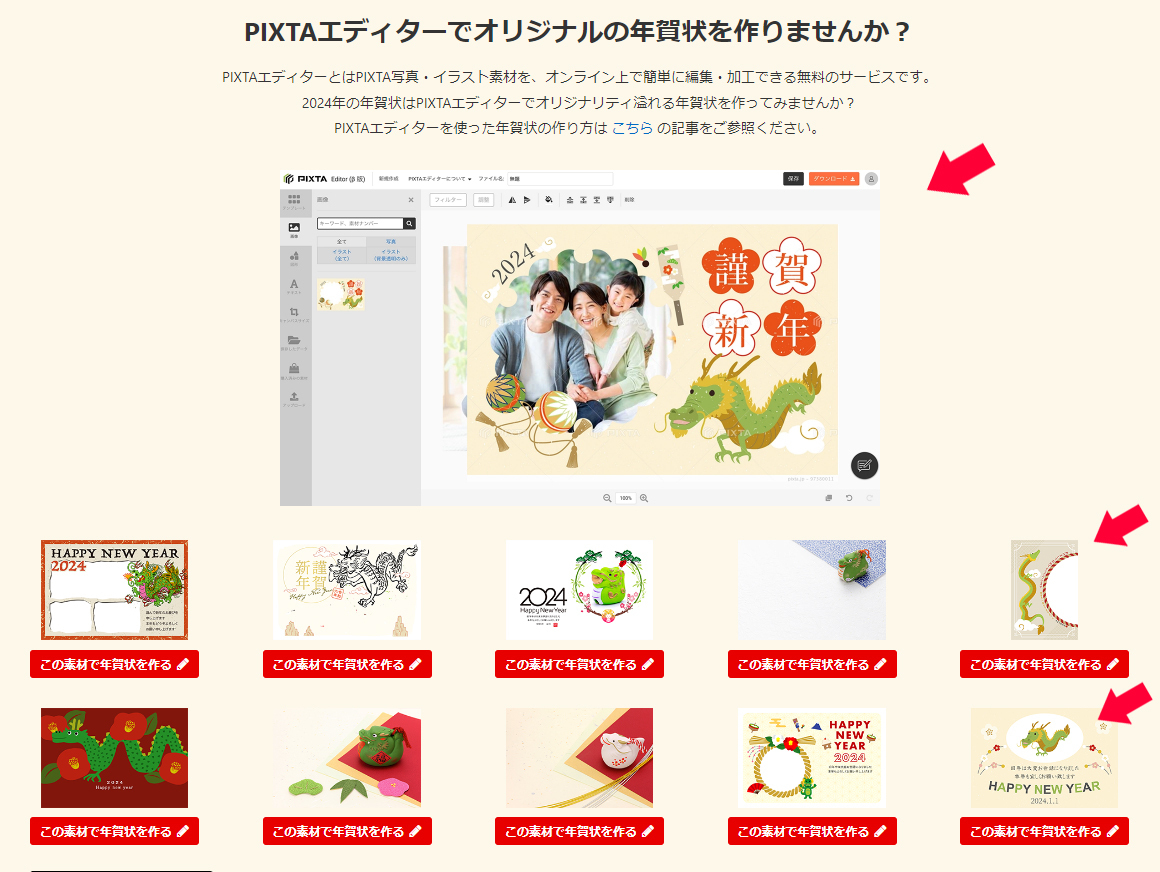Click the undo arrow icon in editor
The width and height of the screenshot is (1160, 872).
849,498
